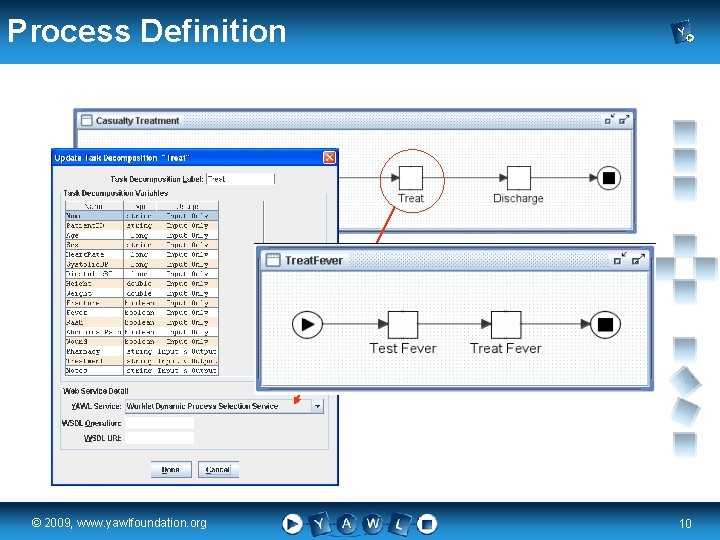720x540 pixels.
Task: Select the end condition in TreatFever net
Action: coord(605,324)
